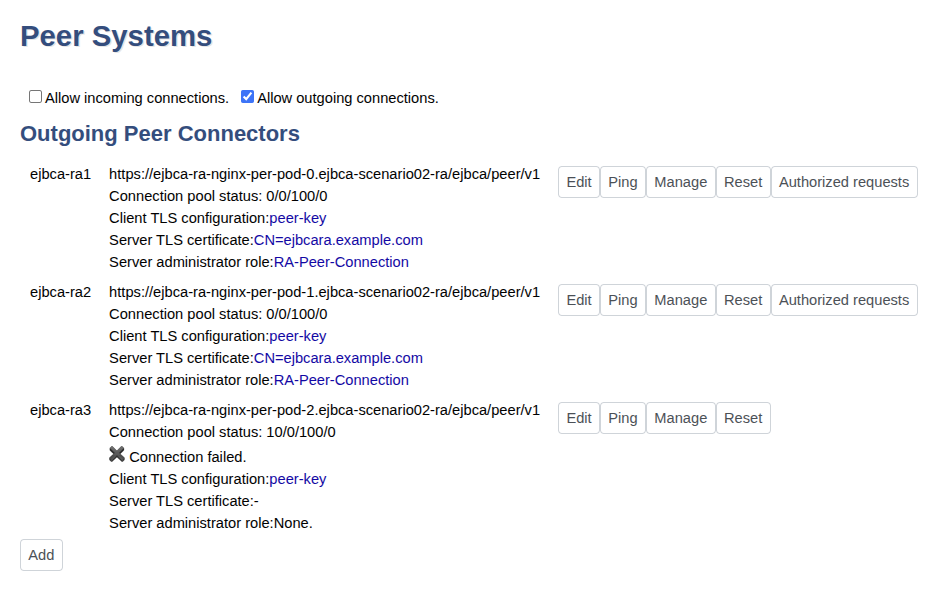Open peer-key link under ejbca-ra1

coord(298,218)
